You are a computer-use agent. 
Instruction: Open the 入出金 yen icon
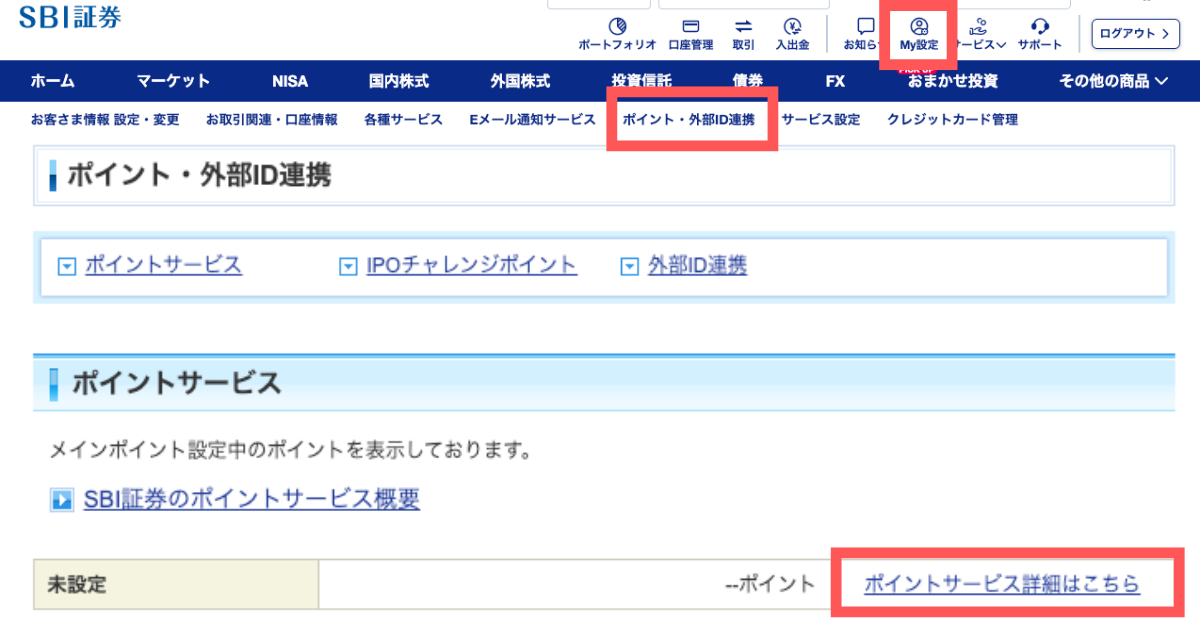[792, 27]
